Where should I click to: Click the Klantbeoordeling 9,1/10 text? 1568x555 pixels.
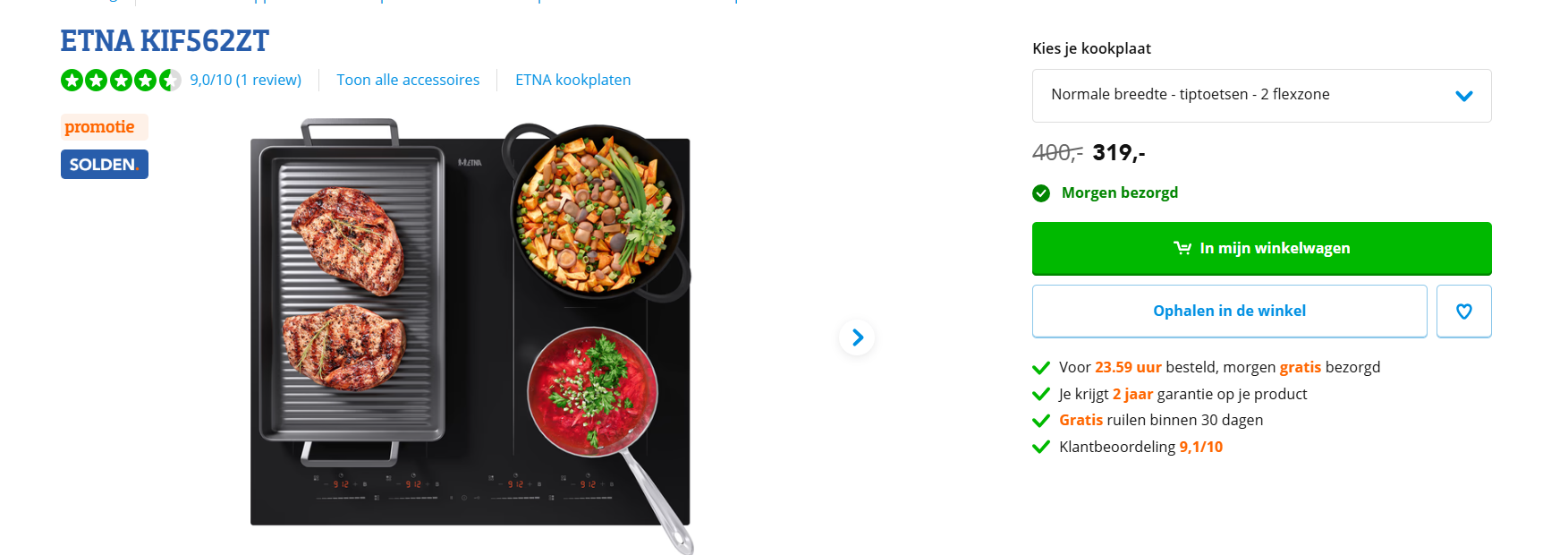tap(1140, 447)
